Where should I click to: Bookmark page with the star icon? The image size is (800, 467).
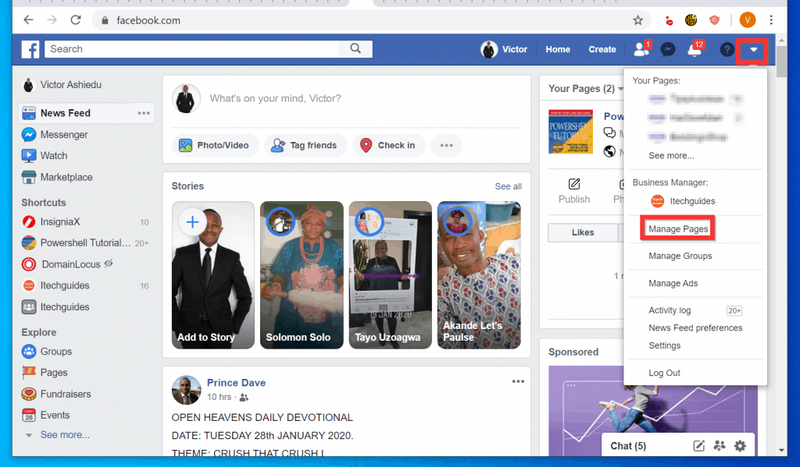click(x=638, y=20)
